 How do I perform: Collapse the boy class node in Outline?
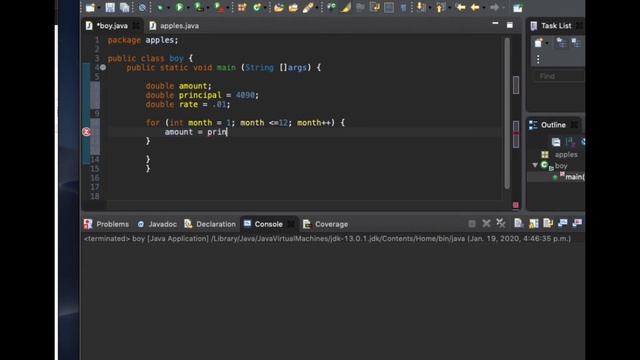click(535, 165)
